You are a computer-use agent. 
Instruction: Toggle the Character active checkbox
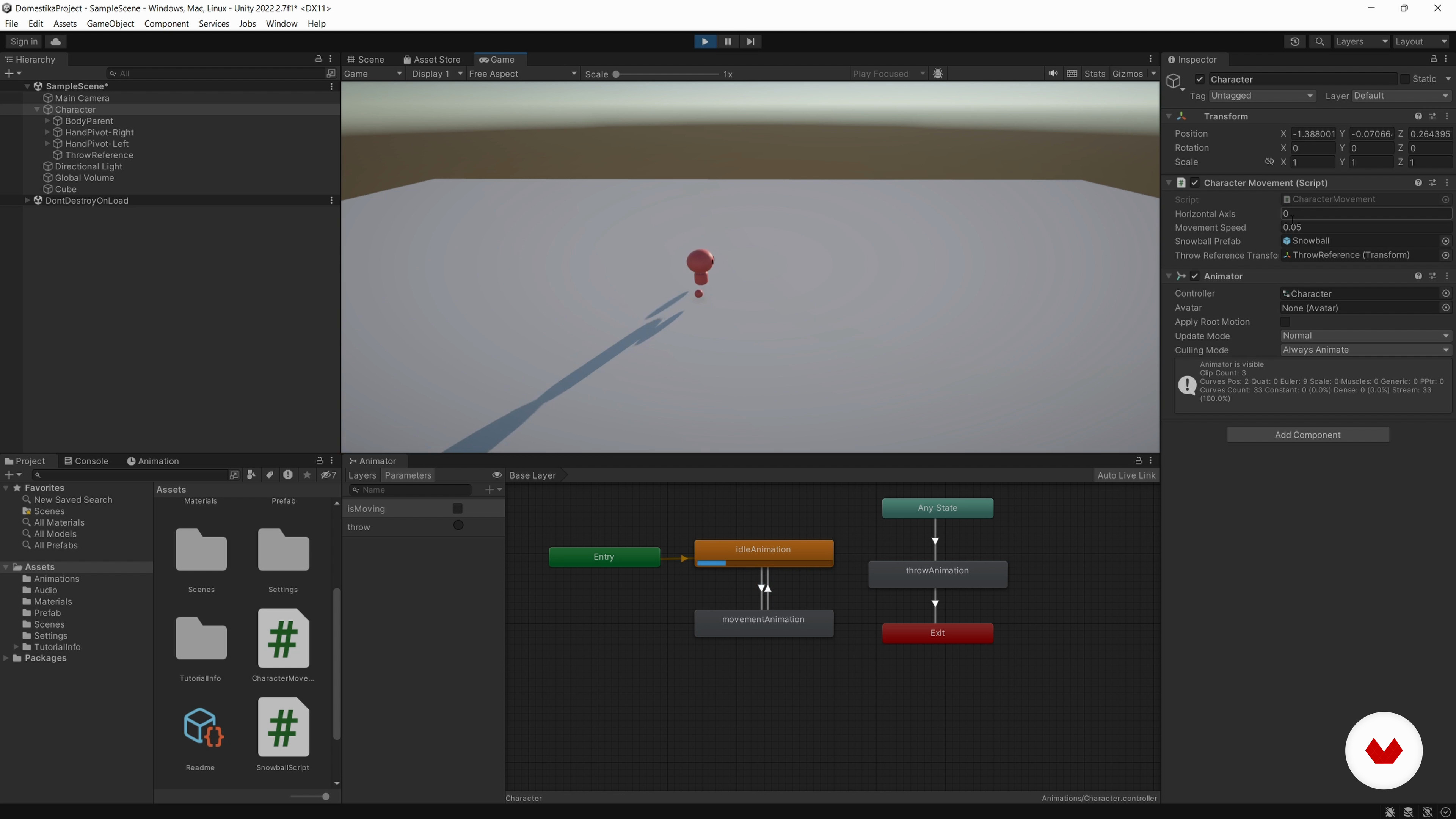(1199, 79)
